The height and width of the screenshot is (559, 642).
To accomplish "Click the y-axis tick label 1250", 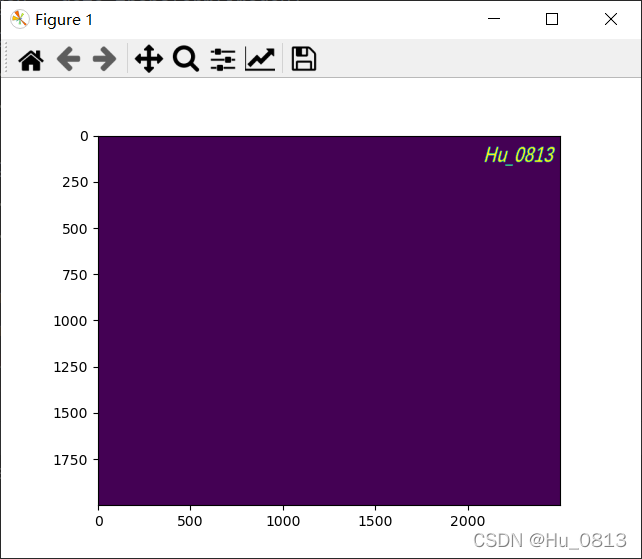I will [71, 367].
